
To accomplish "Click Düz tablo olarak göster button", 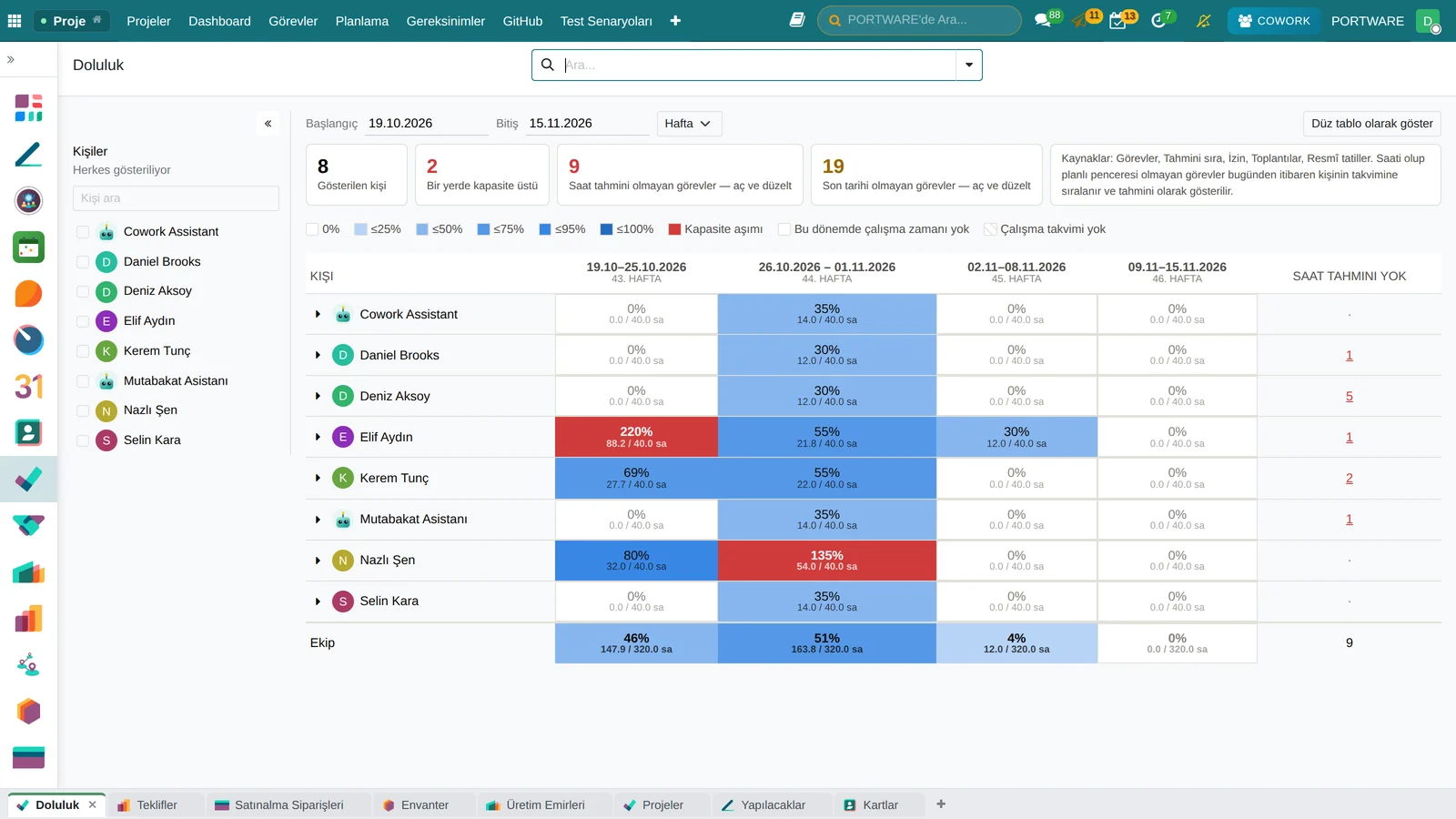I will pyautogui.click(x=1371, y=124).
